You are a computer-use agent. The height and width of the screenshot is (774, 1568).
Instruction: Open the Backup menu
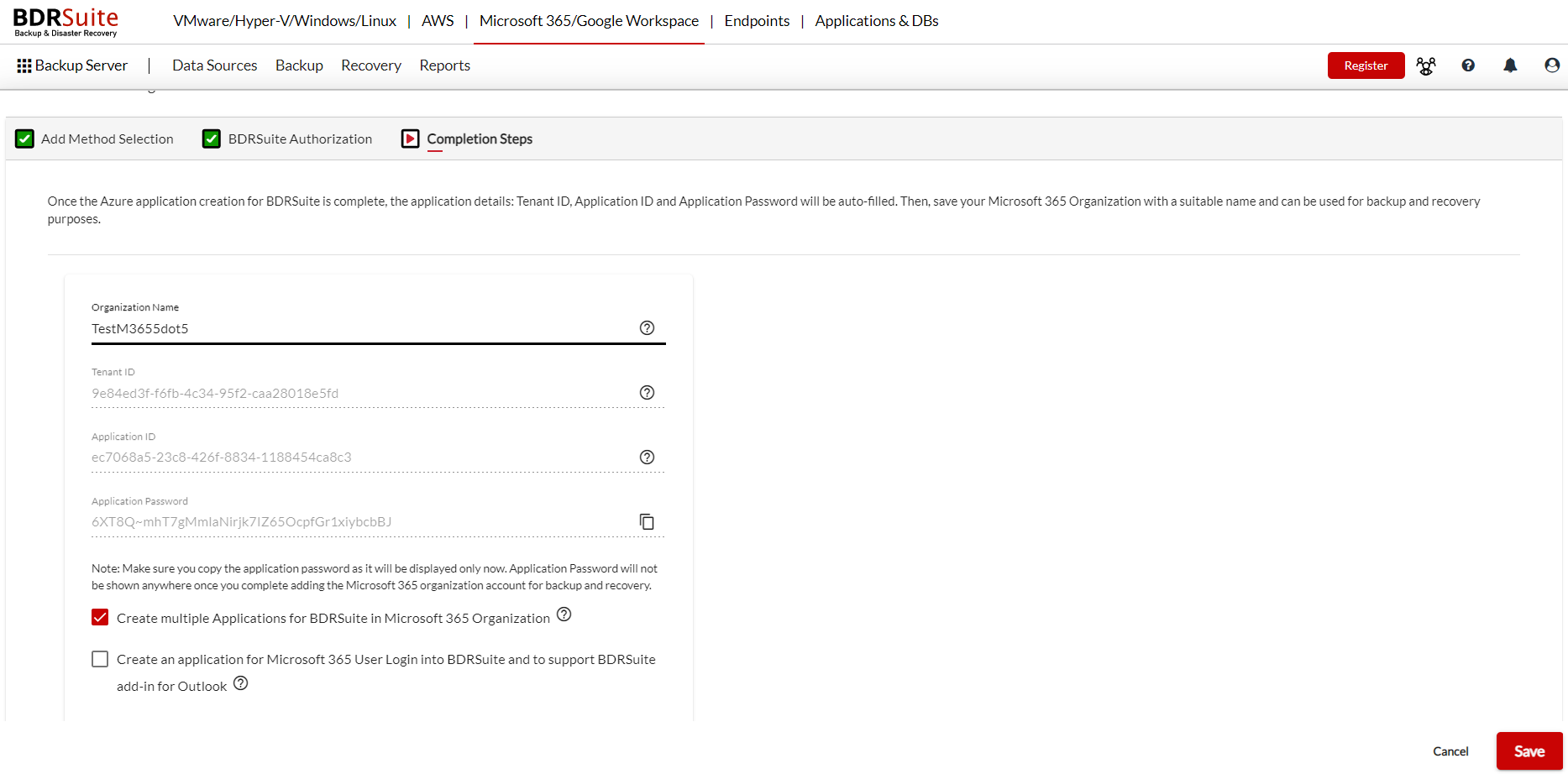(299, 65)
